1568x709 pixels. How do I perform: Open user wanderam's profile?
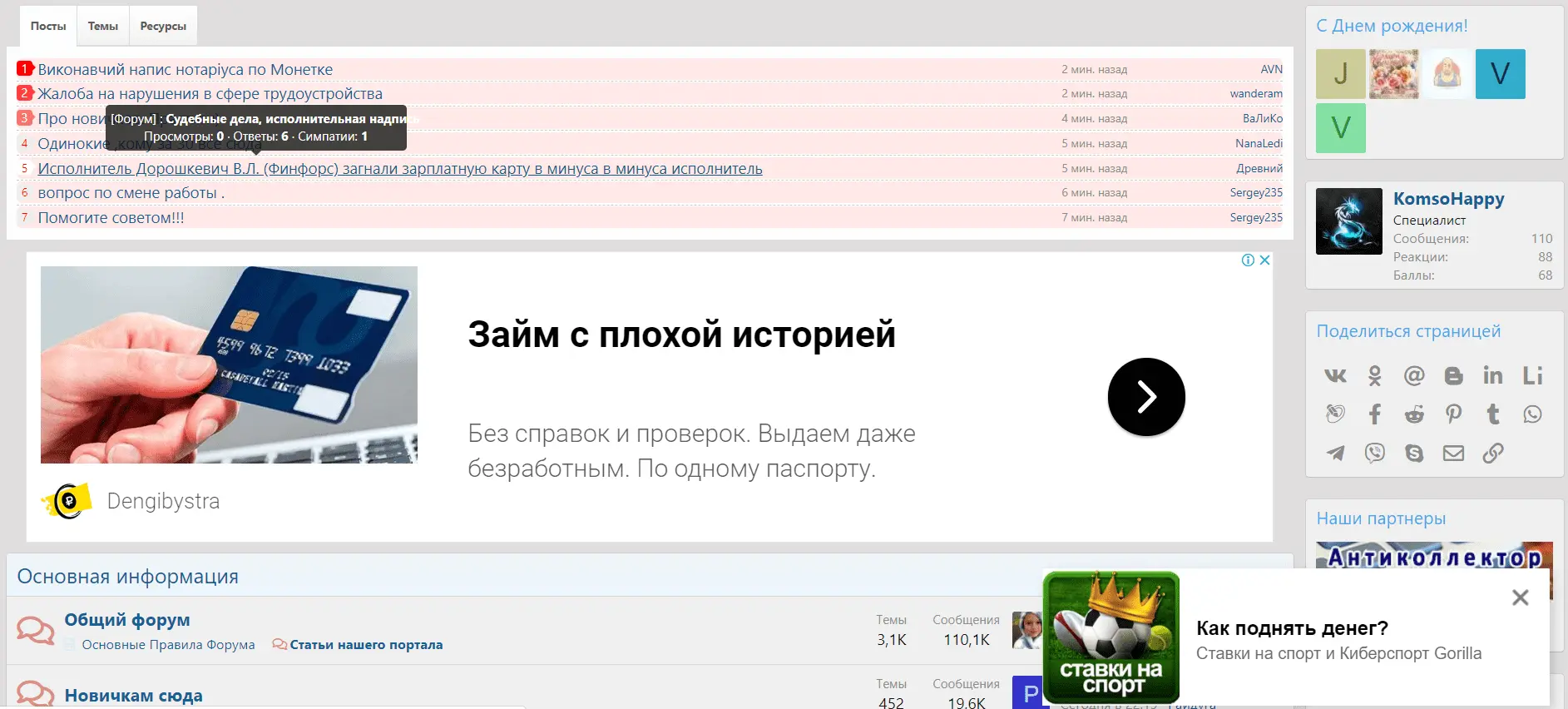[x=1256, y=94]
